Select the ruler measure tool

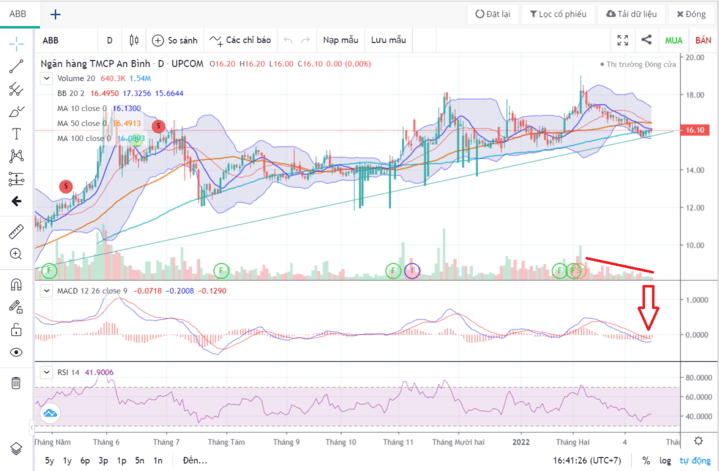tap(16, 232)
